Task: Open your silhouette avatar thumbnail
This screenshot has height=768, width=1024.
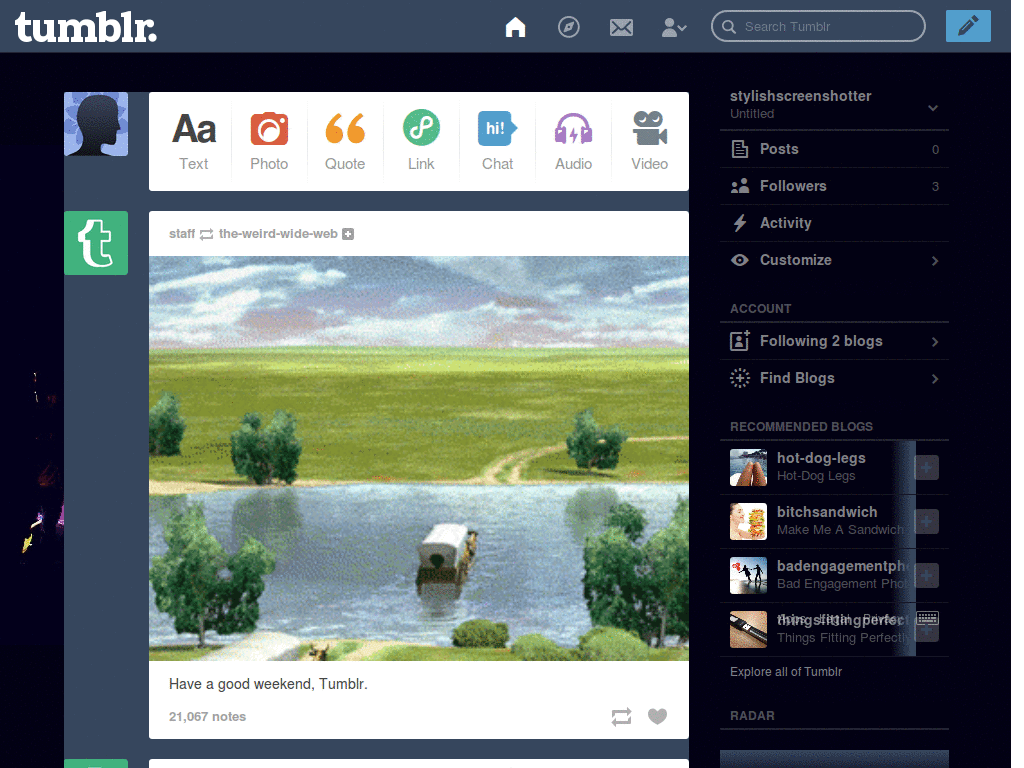Action: tap(96, 124)
